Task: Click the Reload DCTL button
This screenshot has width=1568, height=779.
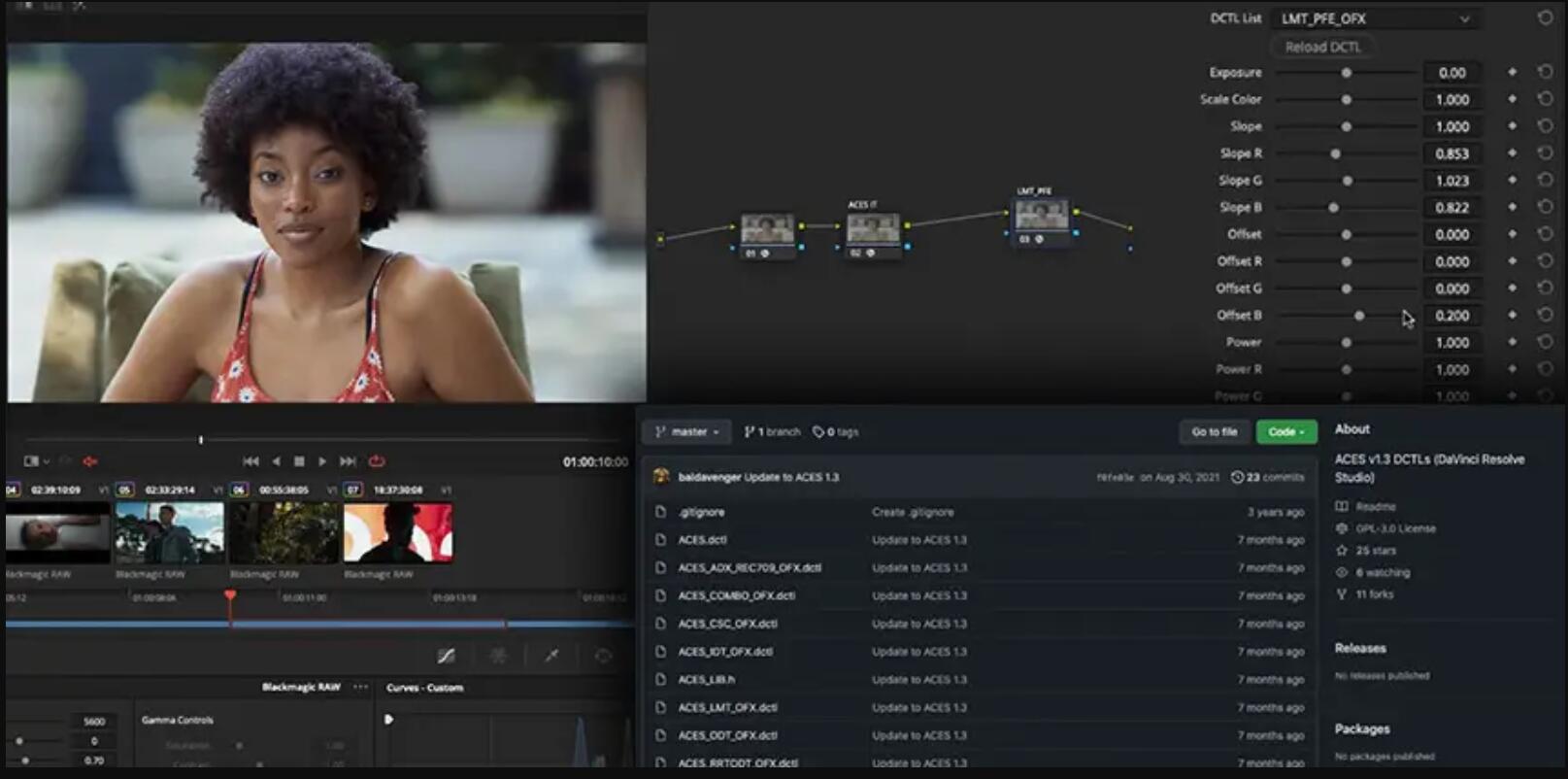Action: (x=1322, y=47)
